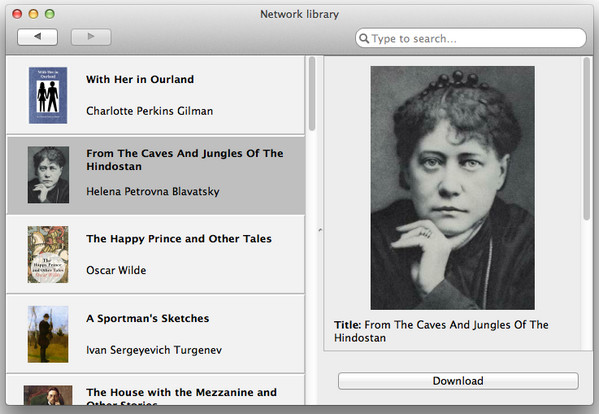Minimize the Network library window
This screenshot has height=414, width=599.
33,14
